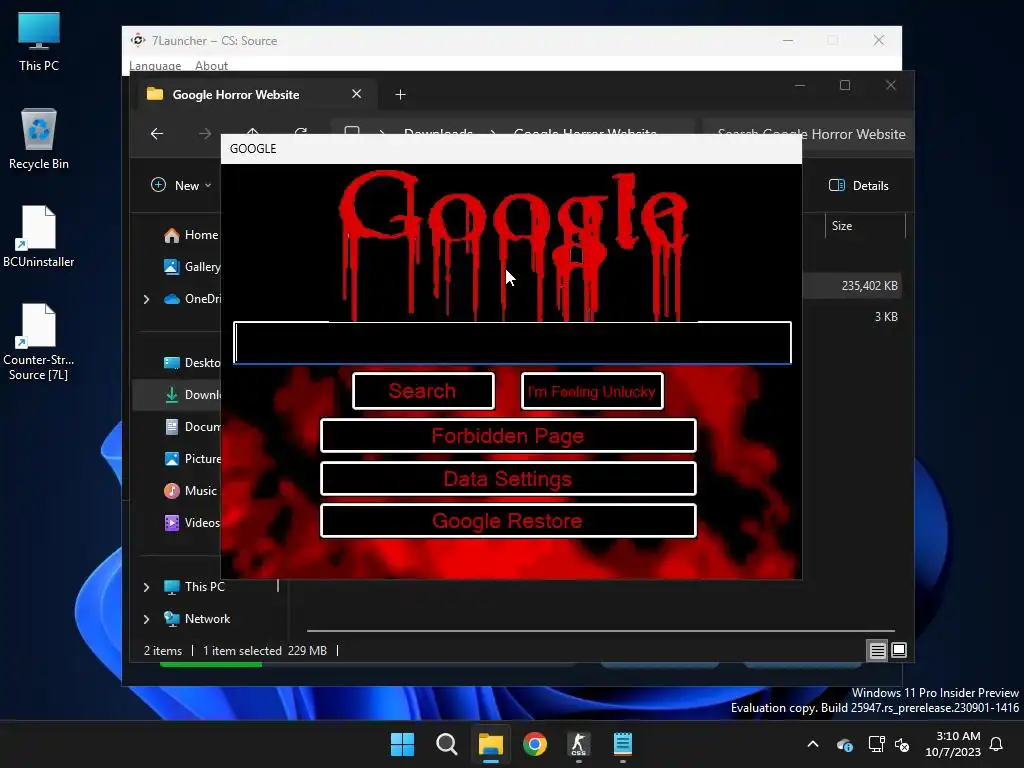1024x768 pixels.
Task: Open the notifications bell icon
Action: tap(997, 744)
